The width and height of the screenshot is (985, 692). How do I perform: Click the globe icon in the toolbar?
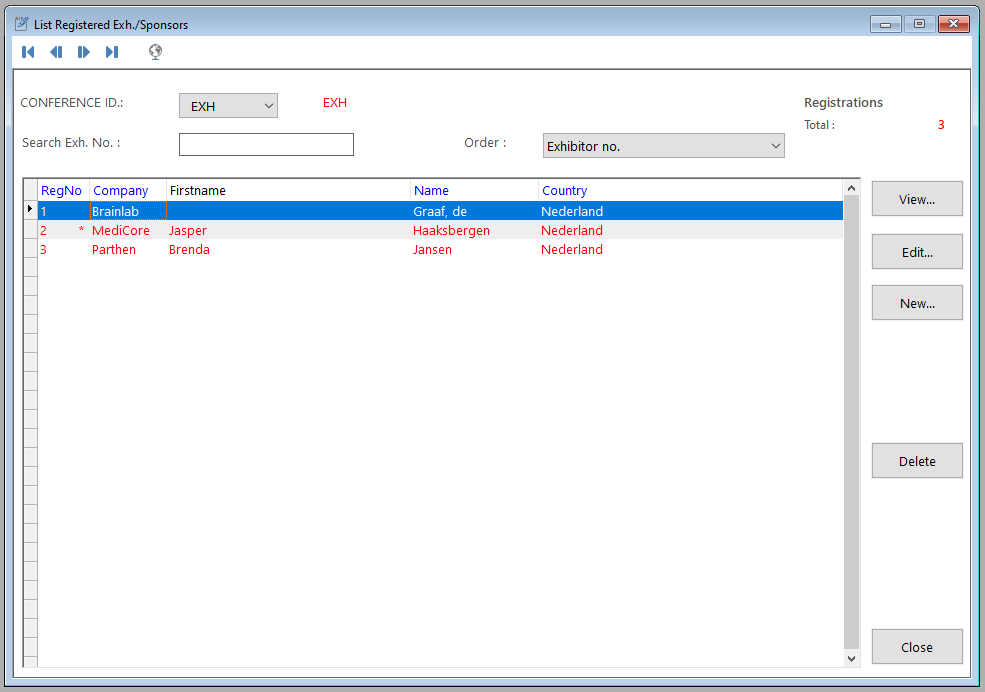(x=155, y=52)
